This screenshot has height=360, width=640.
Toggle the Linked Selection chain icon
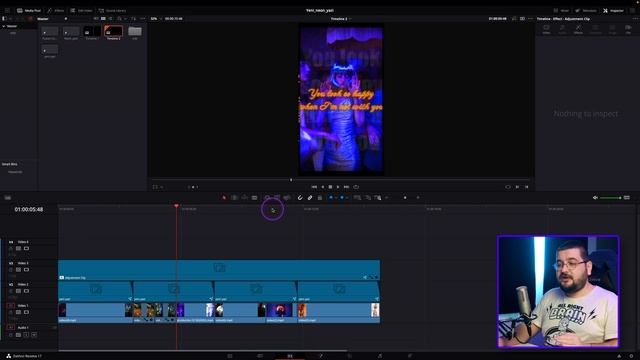(x=310, y=198)
